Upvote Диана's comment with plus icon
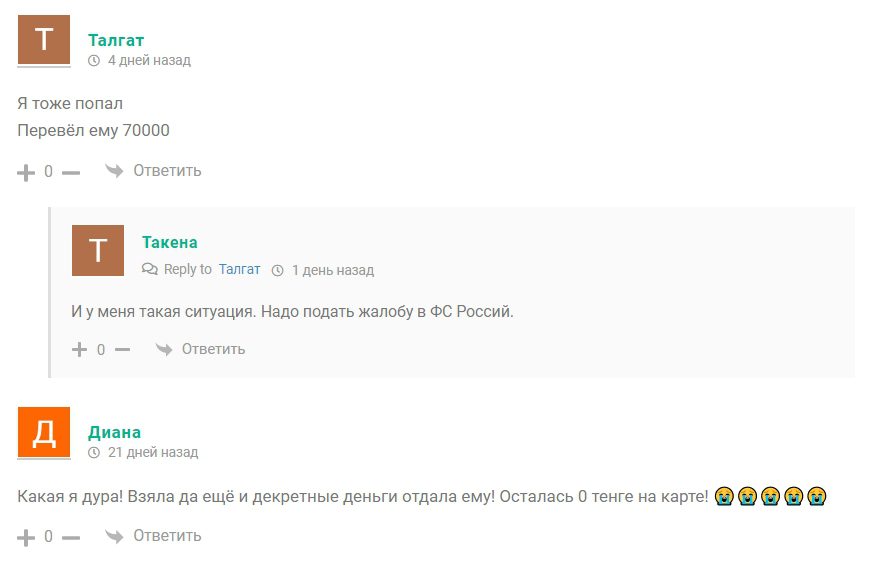Screen dimensions: 869x566 [25, 537]
